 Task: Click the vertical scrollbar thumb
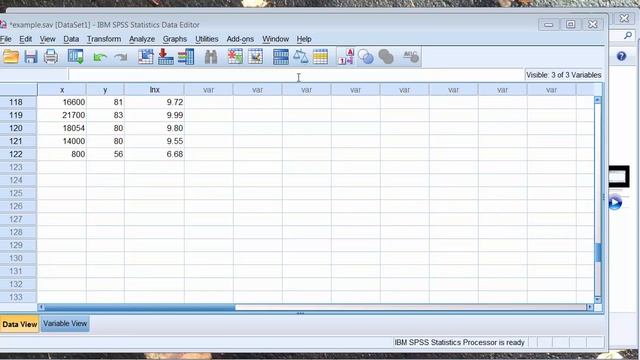coord(598,252)
